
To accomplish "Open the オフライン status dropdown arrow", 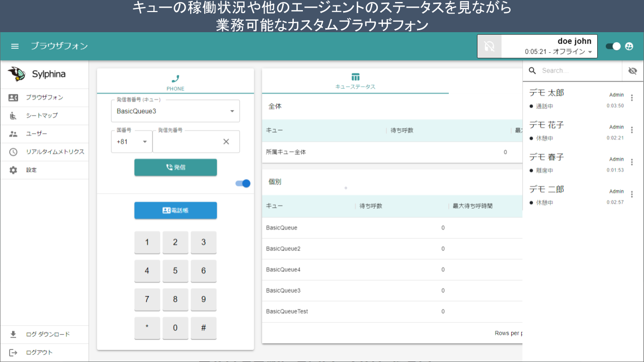I will [590, 52].
